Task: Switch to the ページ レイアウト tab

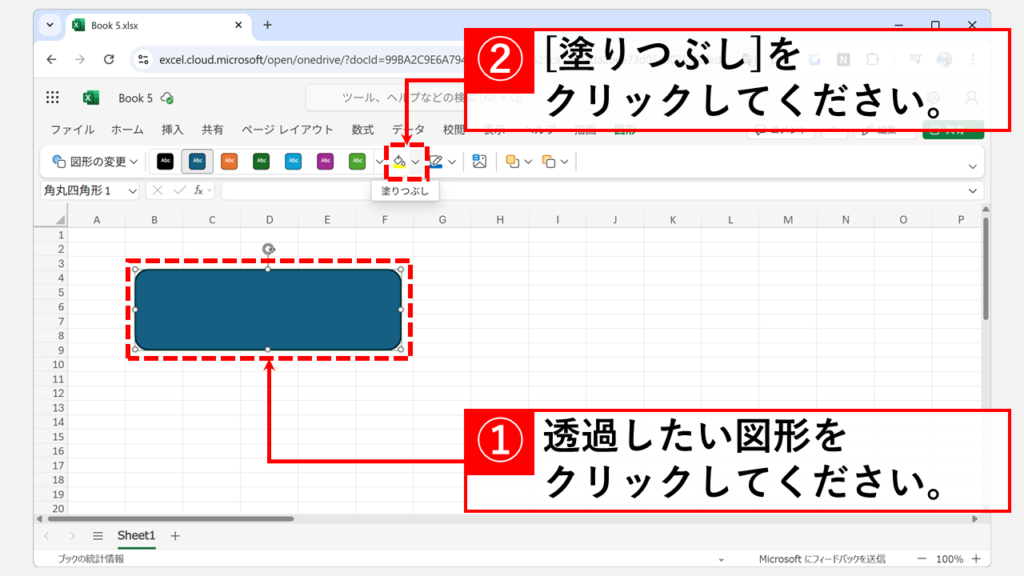Action: point(287,129)
